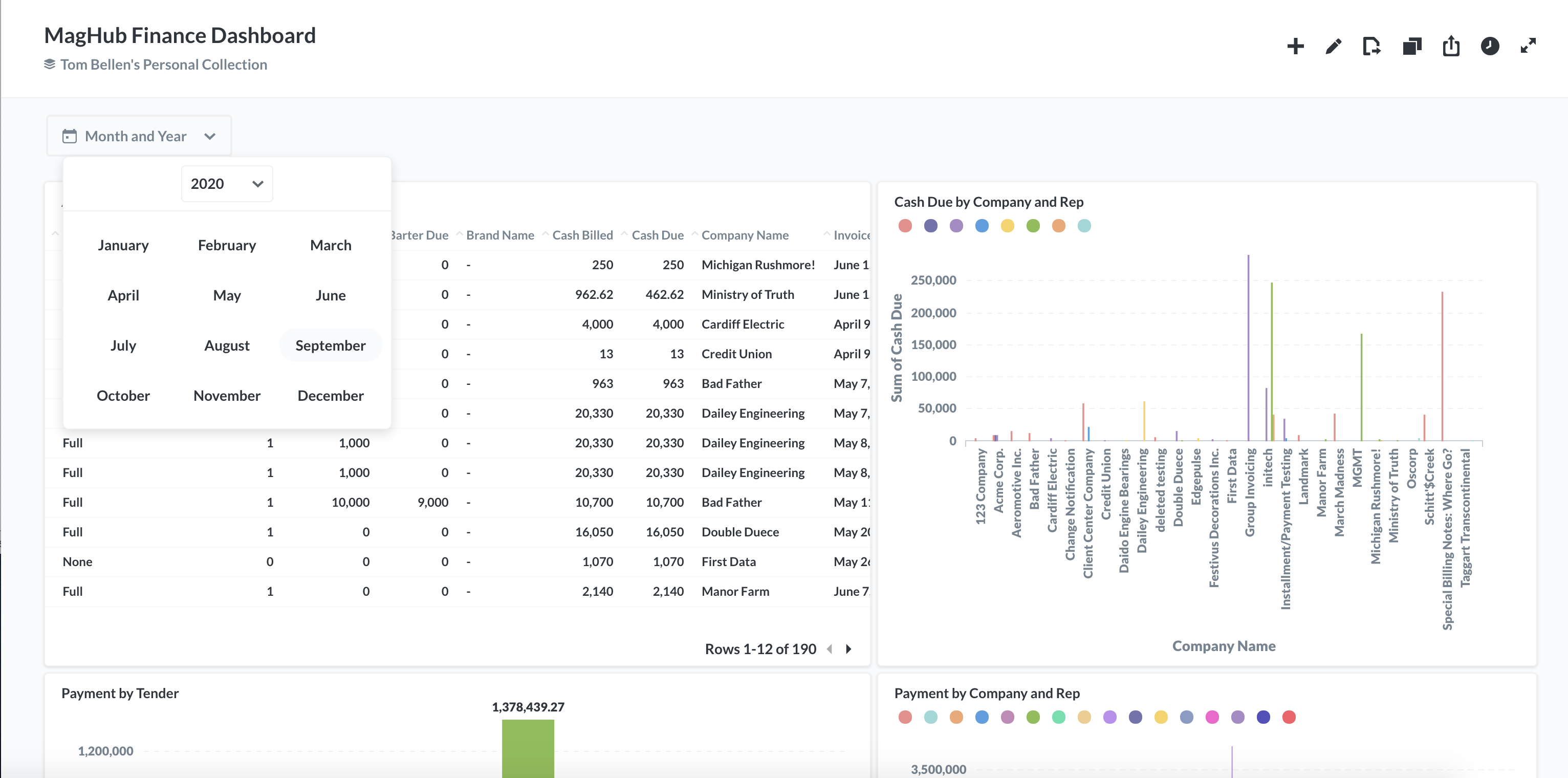Screen dimensions: 1568x778
Task: Select September from the month picker
Action: click(329, 345)
